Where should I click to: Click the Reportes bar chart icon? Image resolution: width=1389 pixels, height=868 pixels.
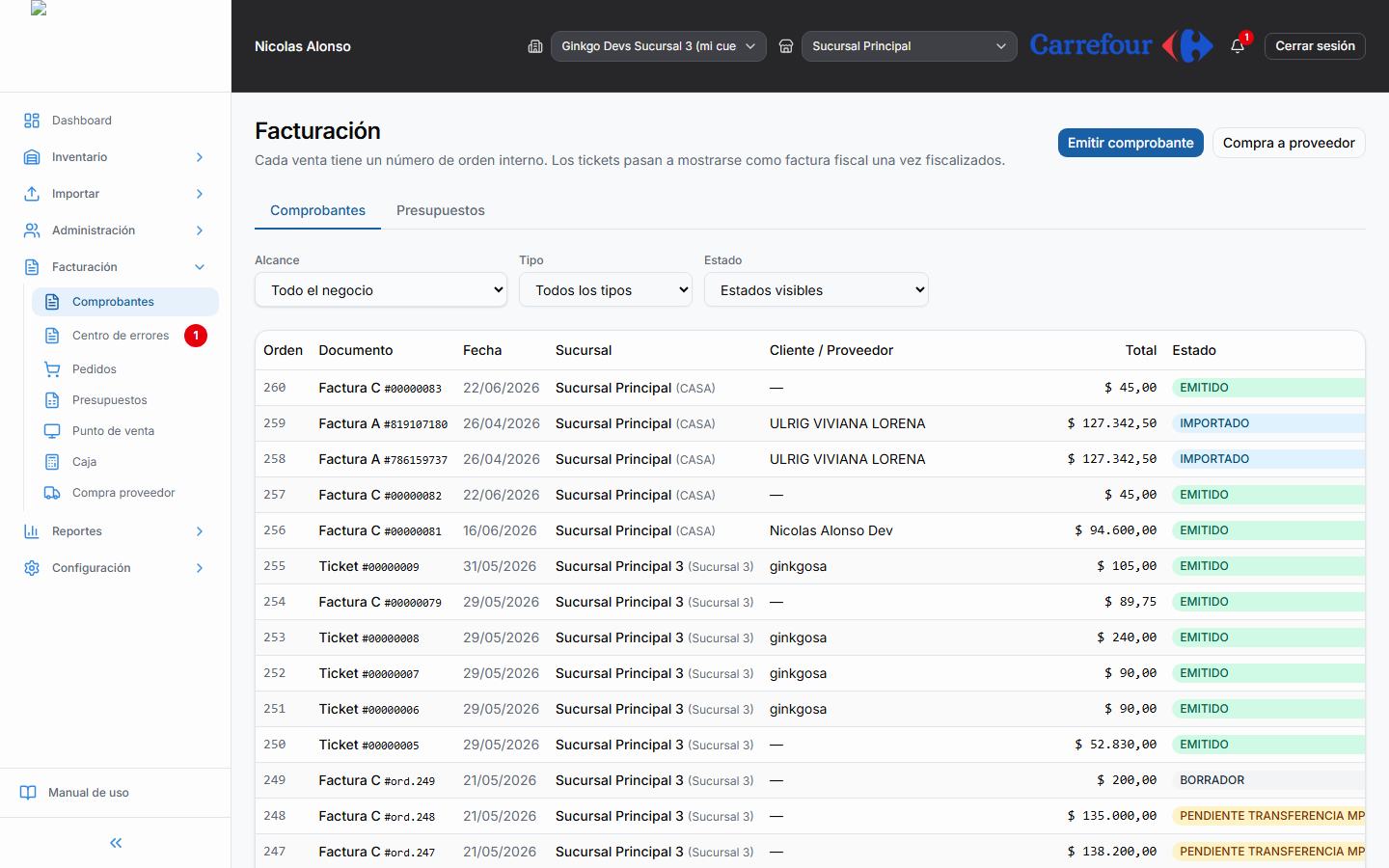[32, 531]
